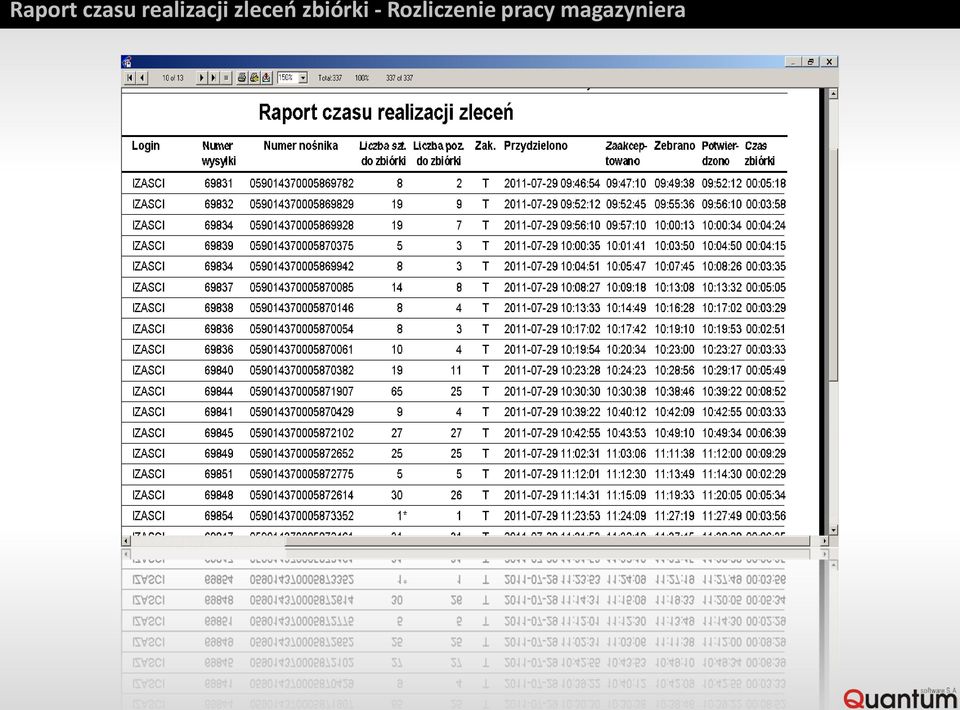Viewport: 960px width, 710px height.
Task: Go to next report page
Action: click(201, 78)
